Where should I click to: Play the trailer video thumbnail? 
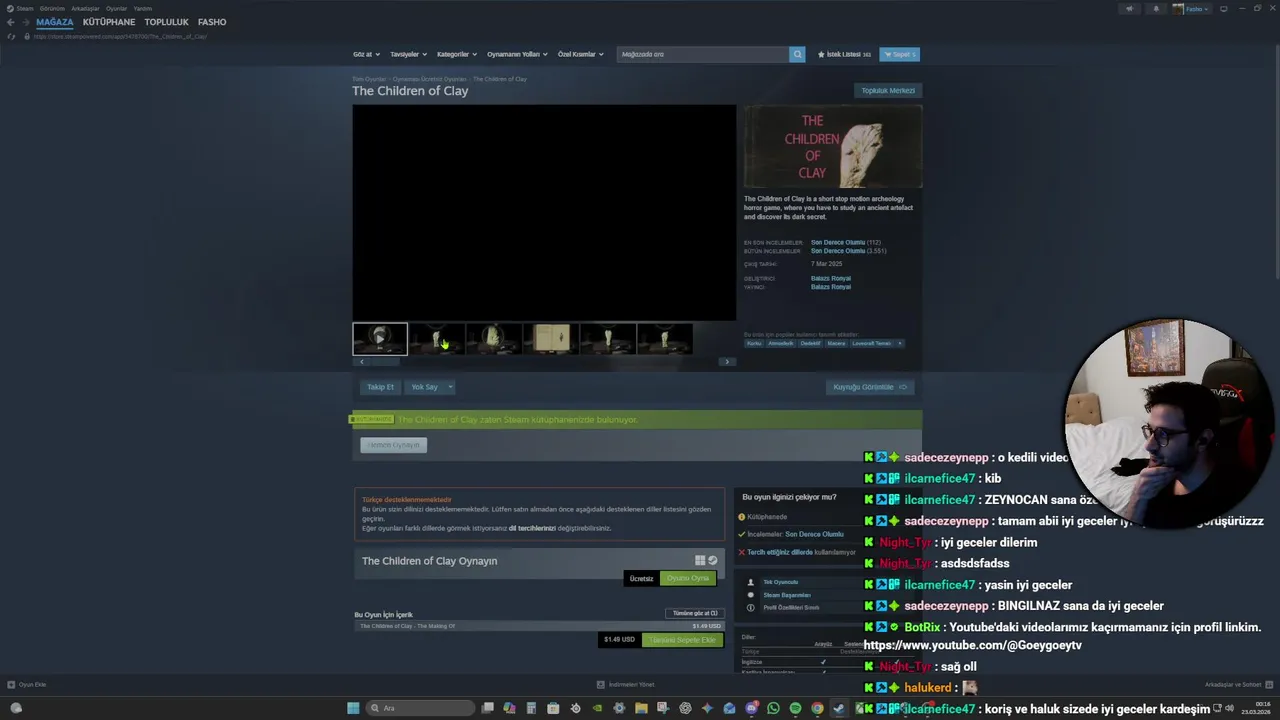click(380, 339)
